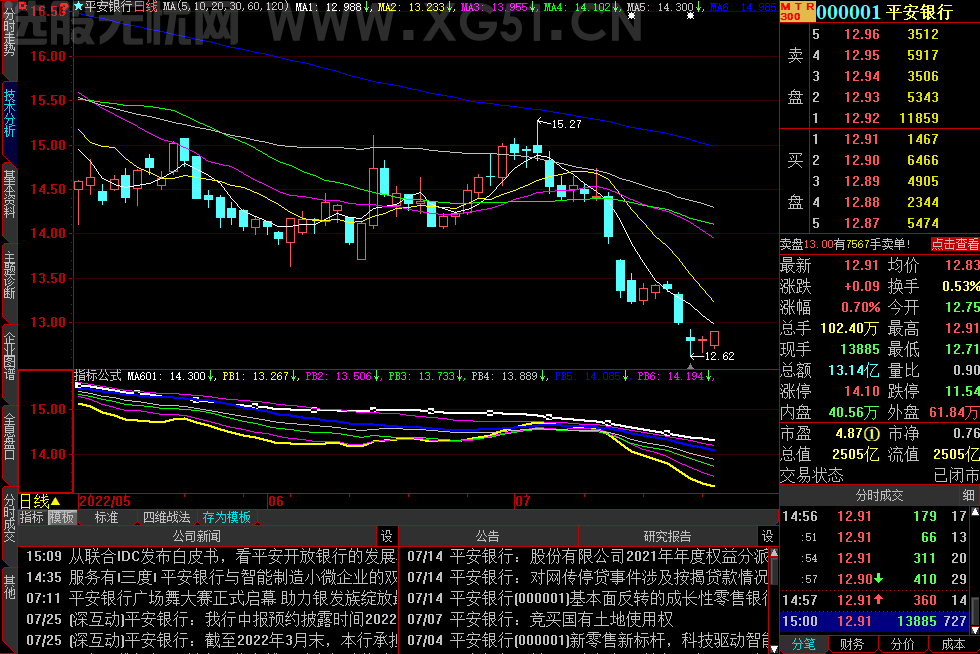Click the MA(5,10,20,30,60,120) parameter label
The height and width of the screenshot is (654, 980).
click(x=226, y=7)
